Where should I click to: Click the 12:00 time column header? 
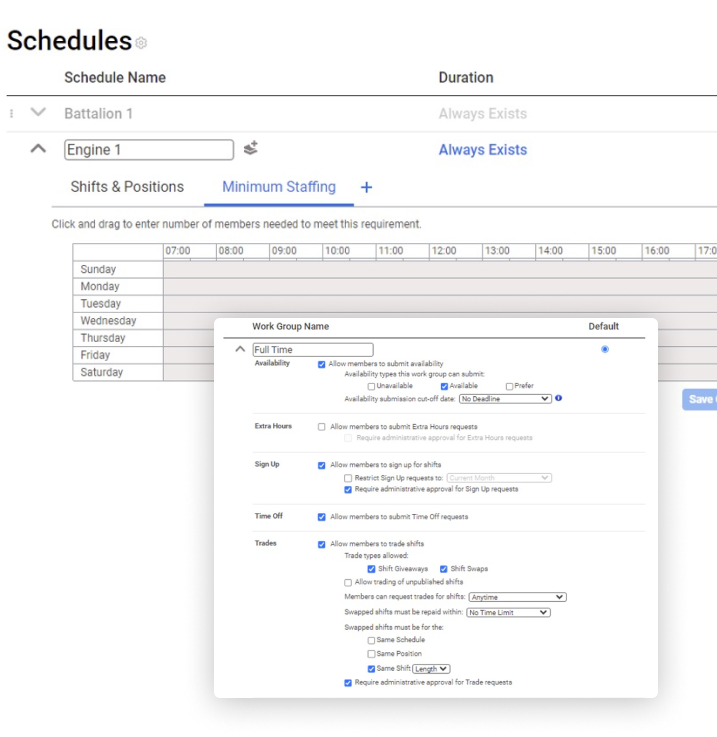tap(444, 251)
